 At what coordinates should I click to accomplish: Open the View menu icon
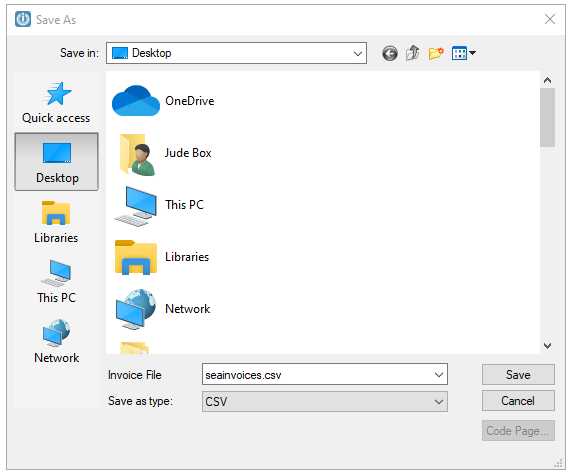coord(464,53)
